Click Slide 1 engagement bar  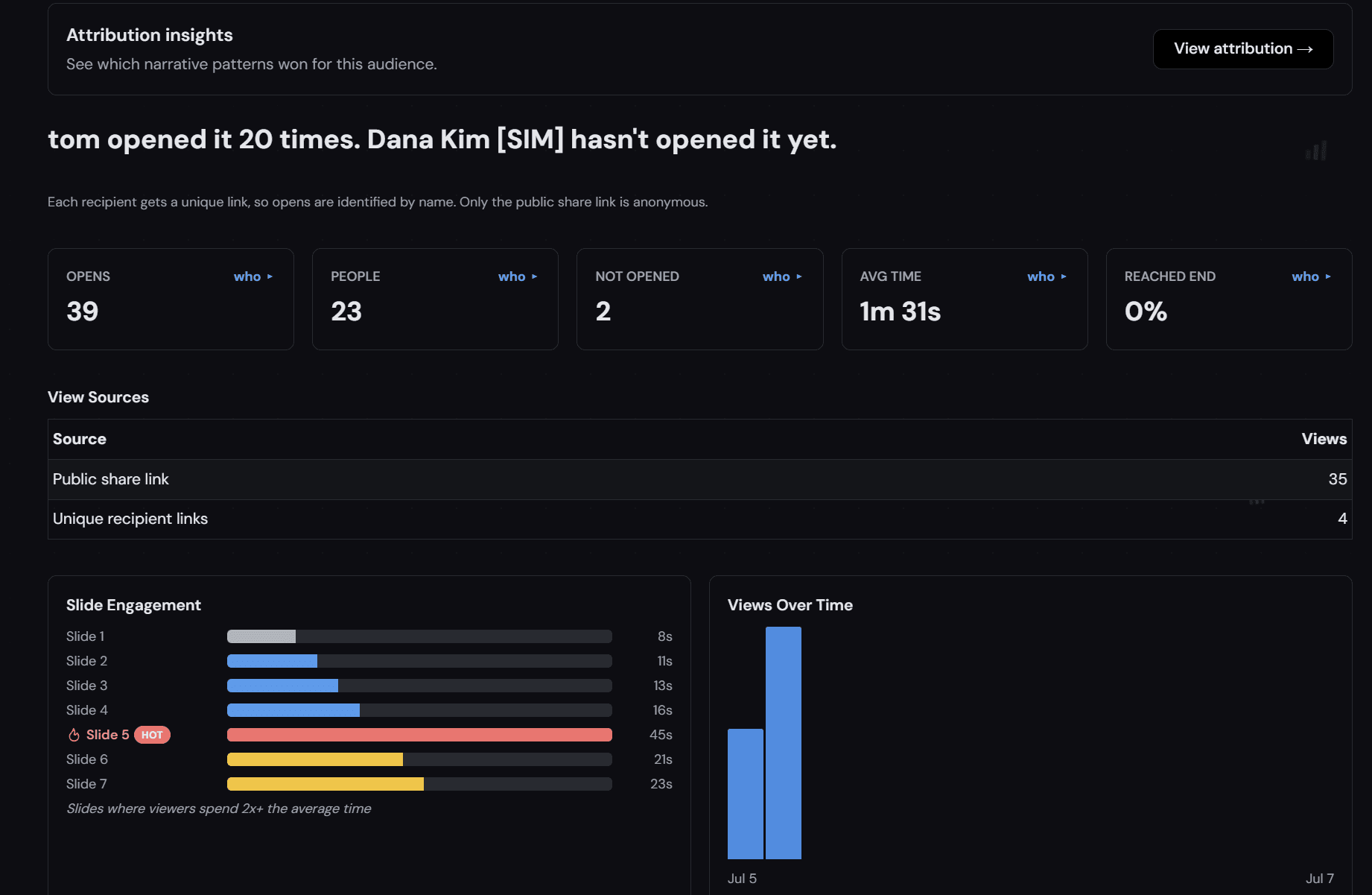click(x=419, y=636)
